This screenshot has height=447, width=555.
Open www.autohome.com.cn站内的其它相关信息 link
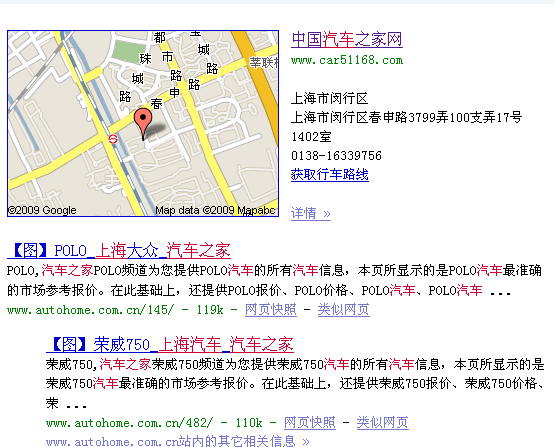click(x=178, y=441)
